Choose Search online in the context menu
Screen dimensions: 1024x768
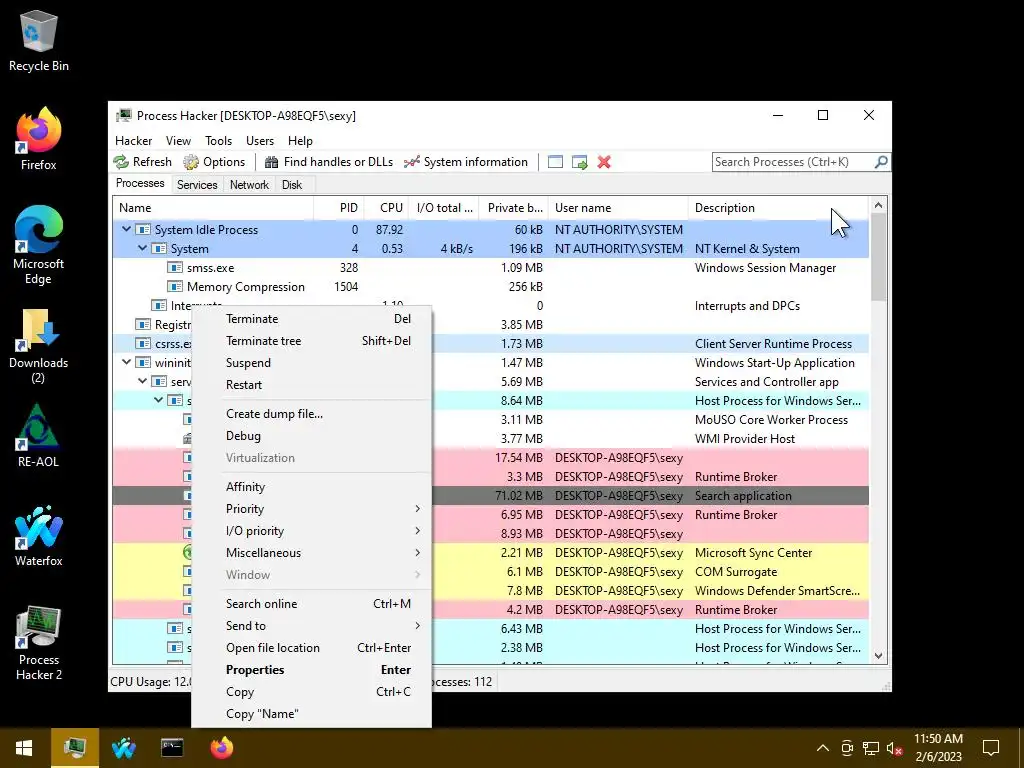(x=312, y=604)
